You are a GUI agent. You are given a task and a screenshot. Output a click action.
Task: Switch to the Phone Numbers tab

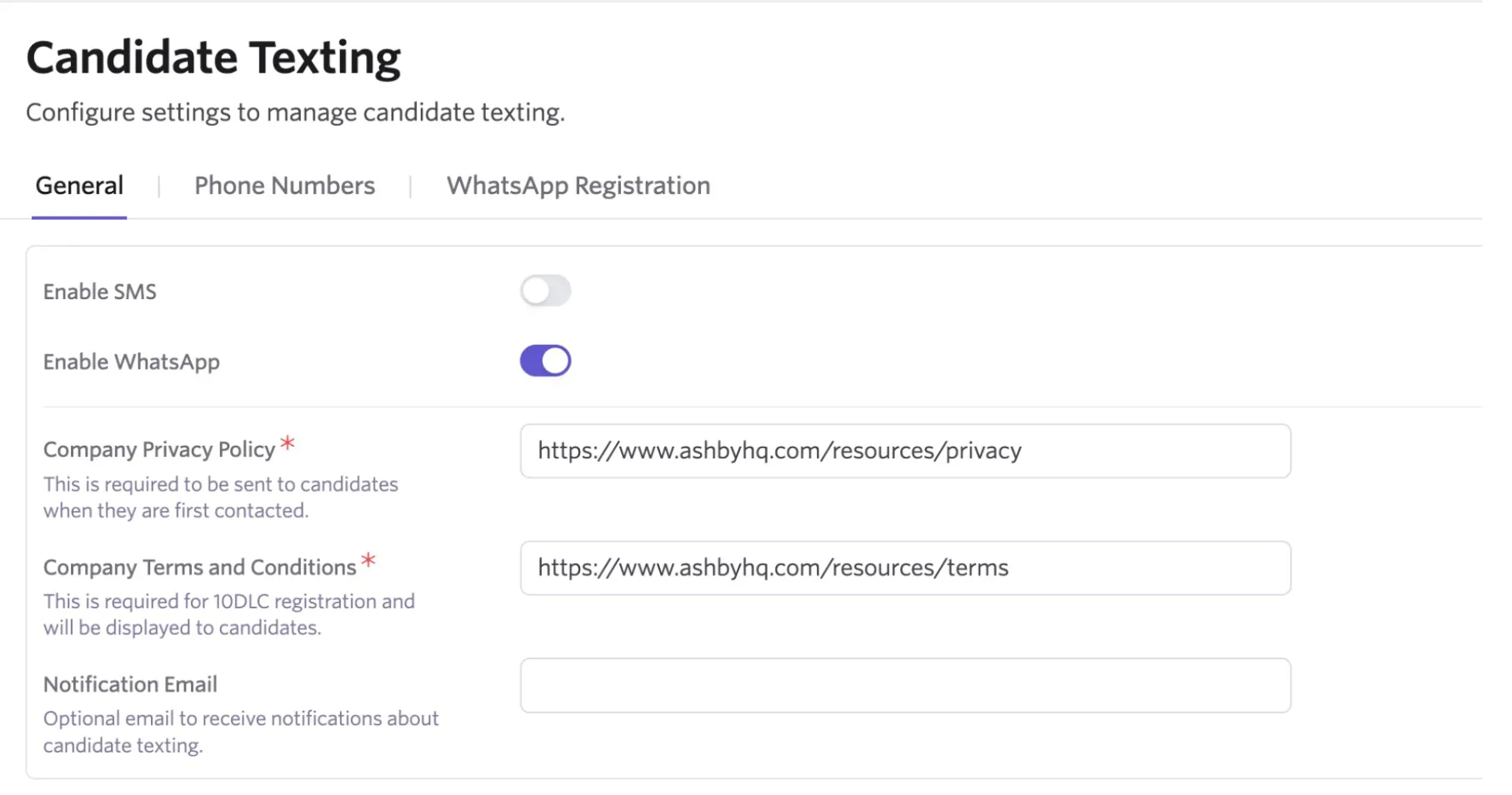(284, 185)
